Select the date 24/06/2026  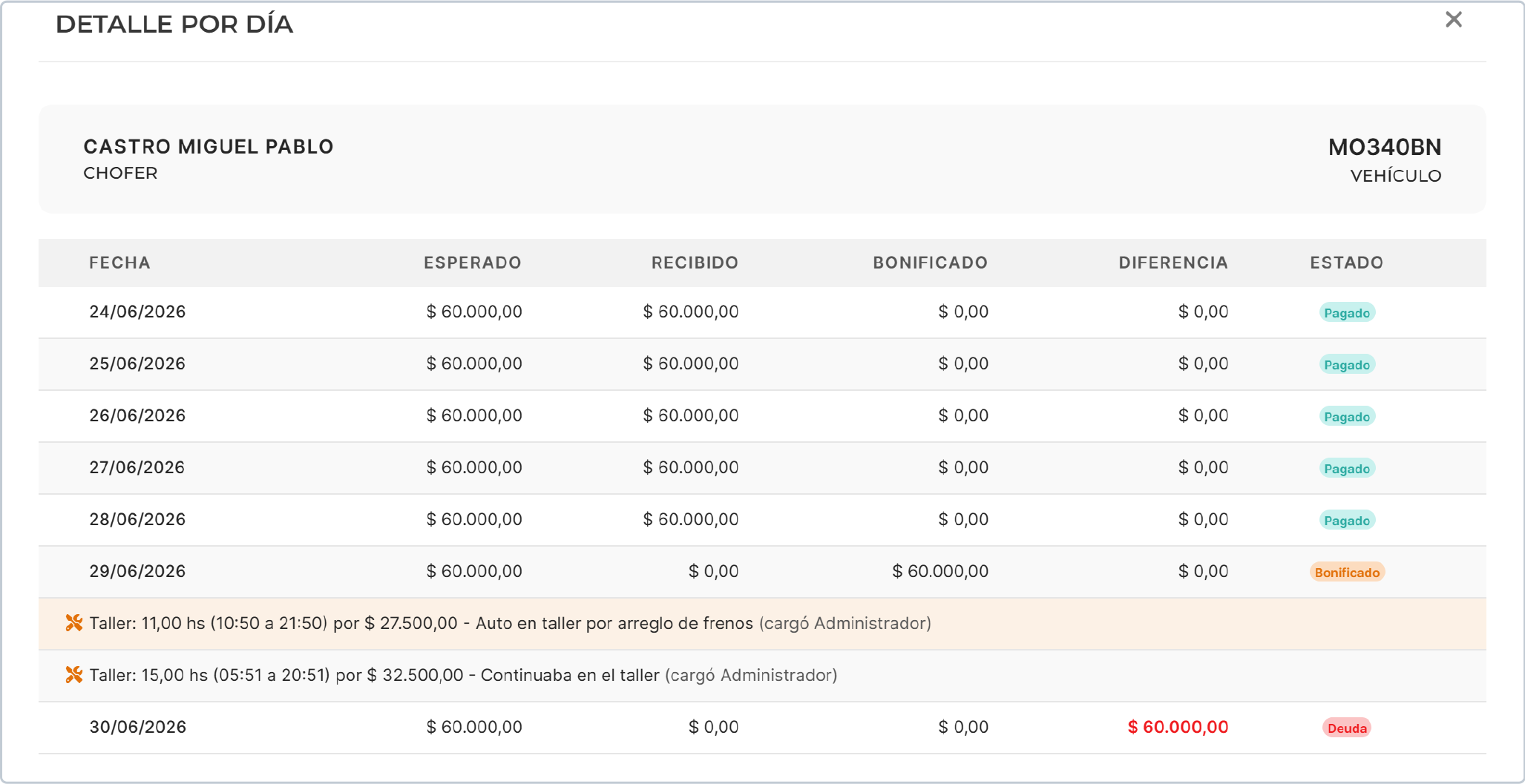[x=137, y=312]
